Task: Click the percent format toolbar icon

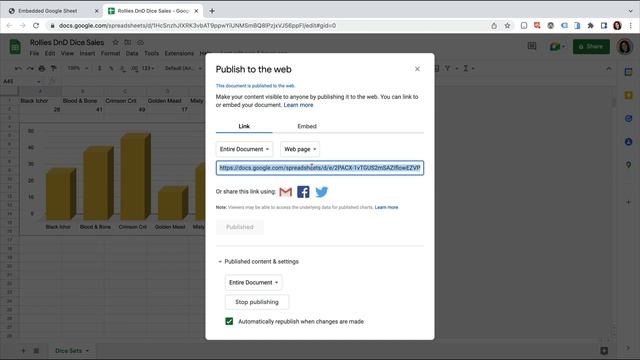Action: pos(111,69)
